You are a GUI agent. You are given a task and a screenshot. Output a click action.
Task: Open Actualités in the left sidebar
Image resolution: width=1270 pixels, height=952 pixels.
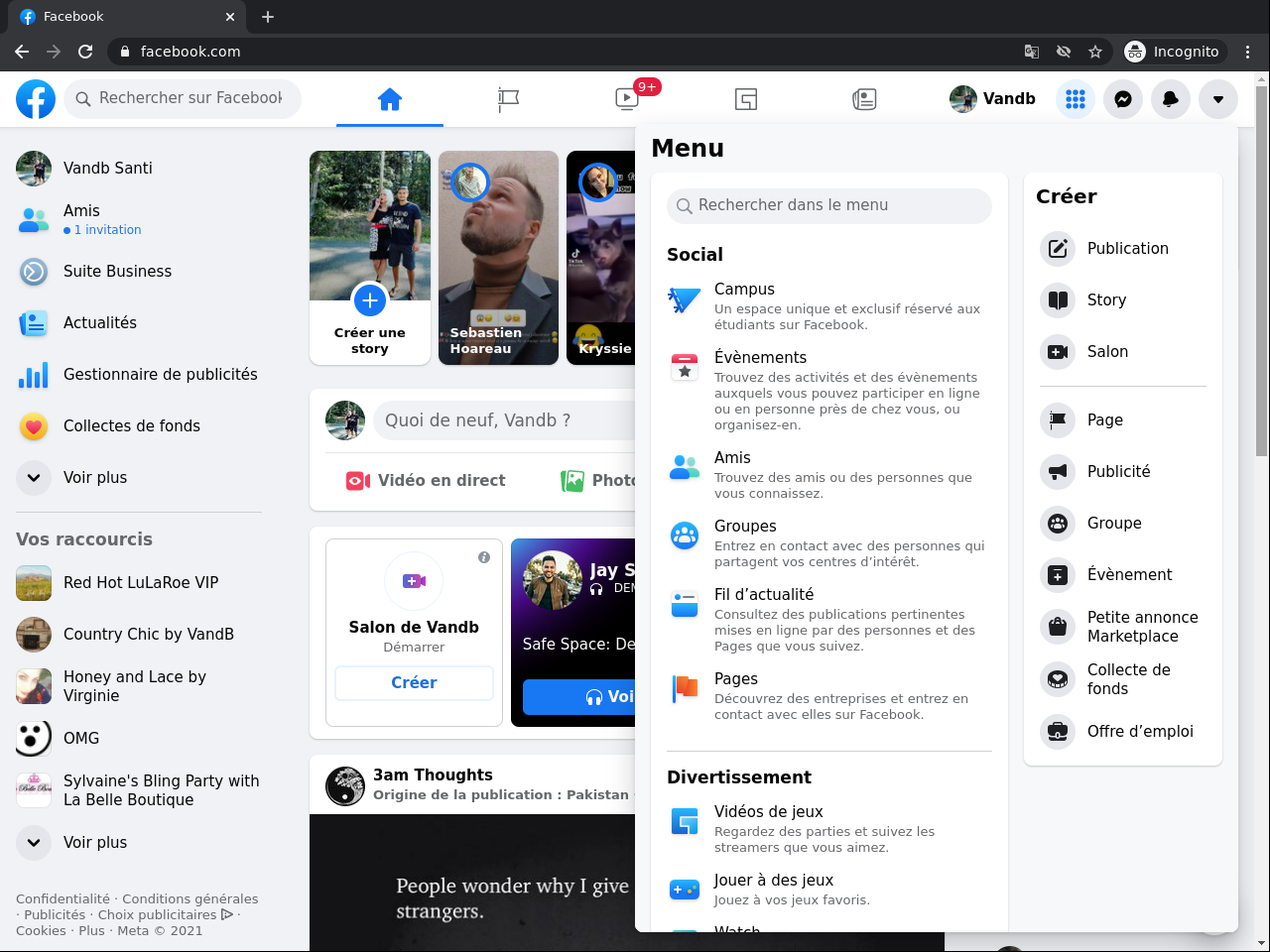click(139, 323)
